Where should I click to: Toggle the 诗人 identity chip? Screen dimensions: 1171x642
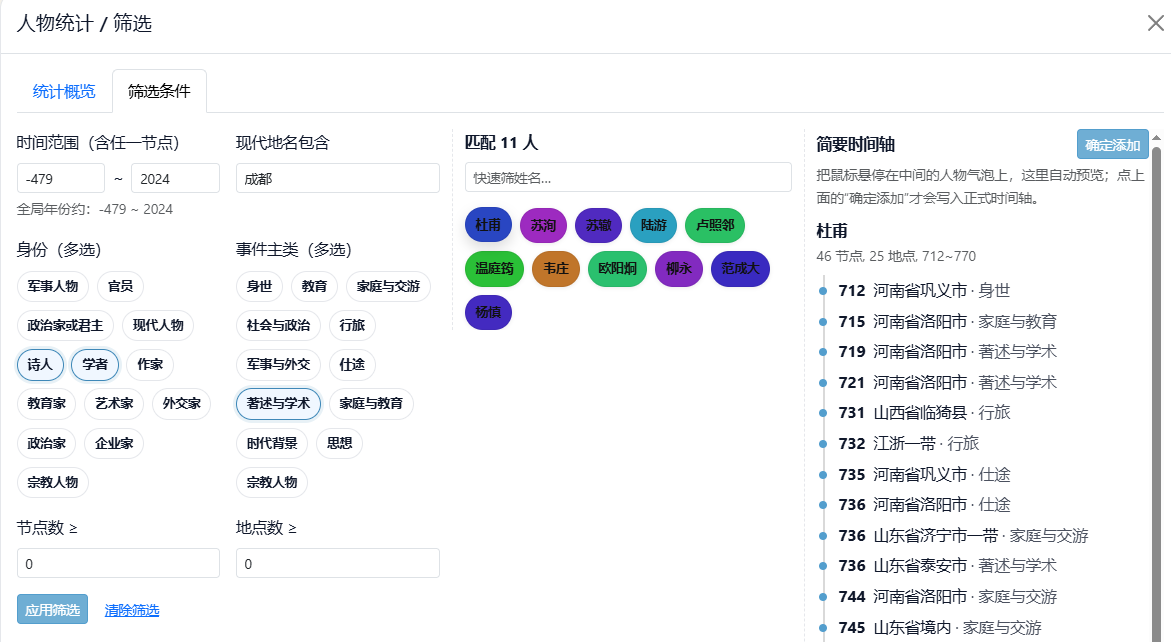click(x=40, y=365)
